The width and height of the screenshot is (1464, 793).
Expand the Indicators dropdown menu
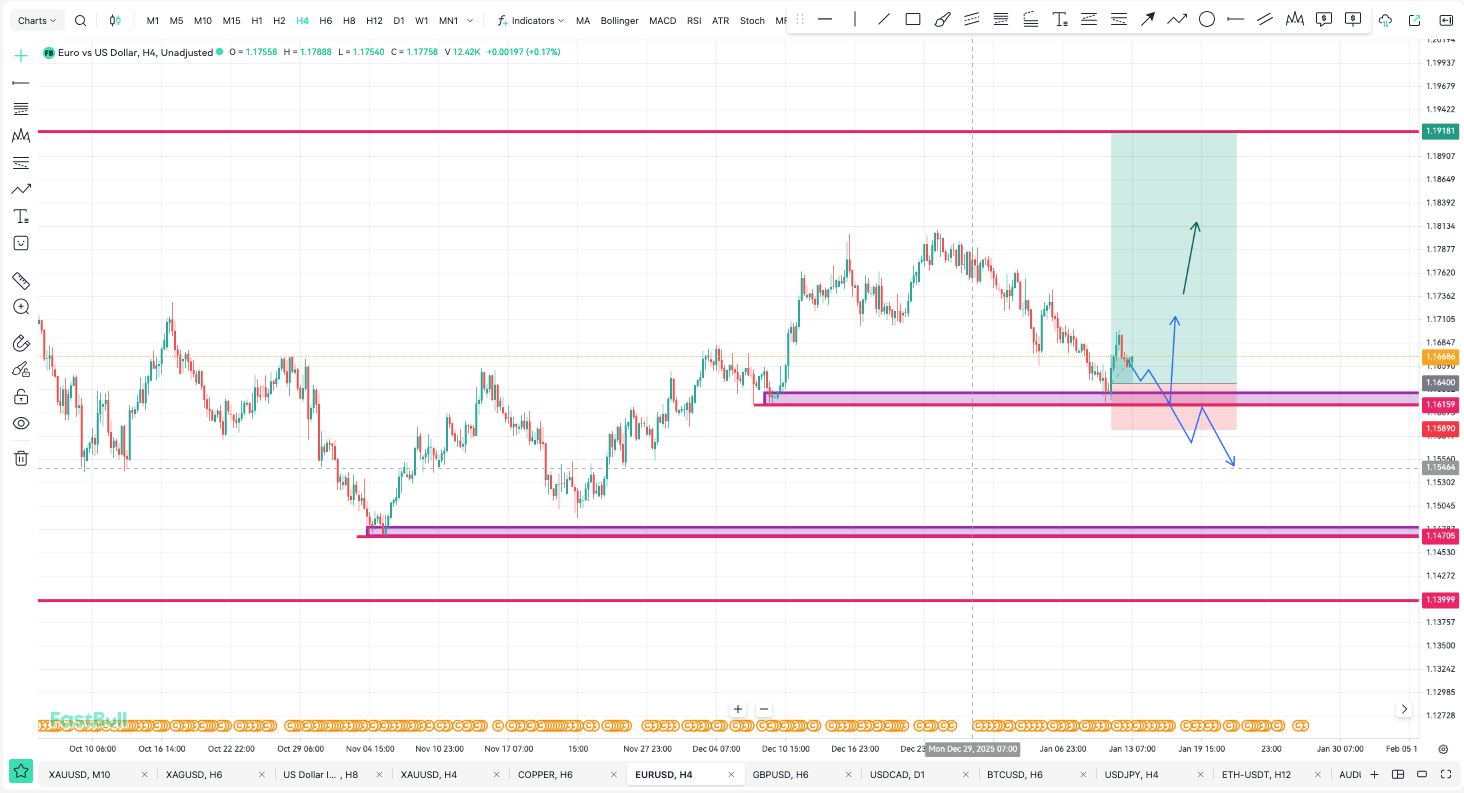point(531,20)
